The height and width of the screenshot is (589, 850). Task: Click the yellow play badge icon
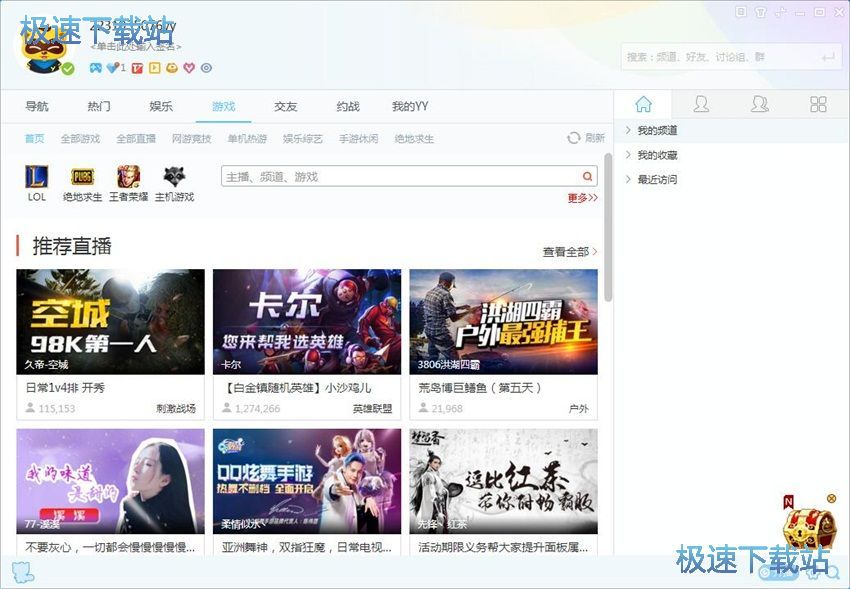tap(154, 68)
